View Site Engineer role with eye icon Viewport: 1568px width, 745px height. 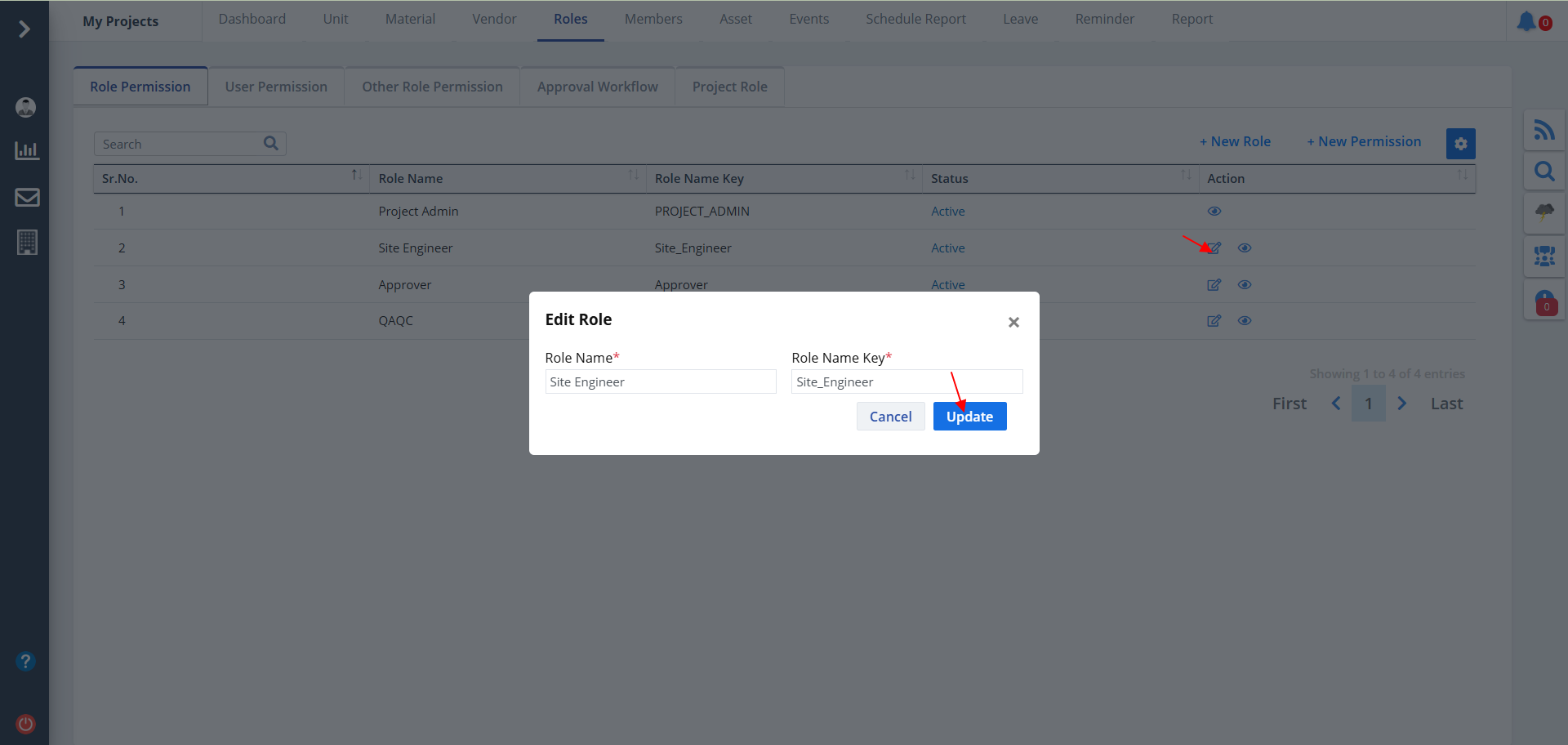pos(1244,248)
